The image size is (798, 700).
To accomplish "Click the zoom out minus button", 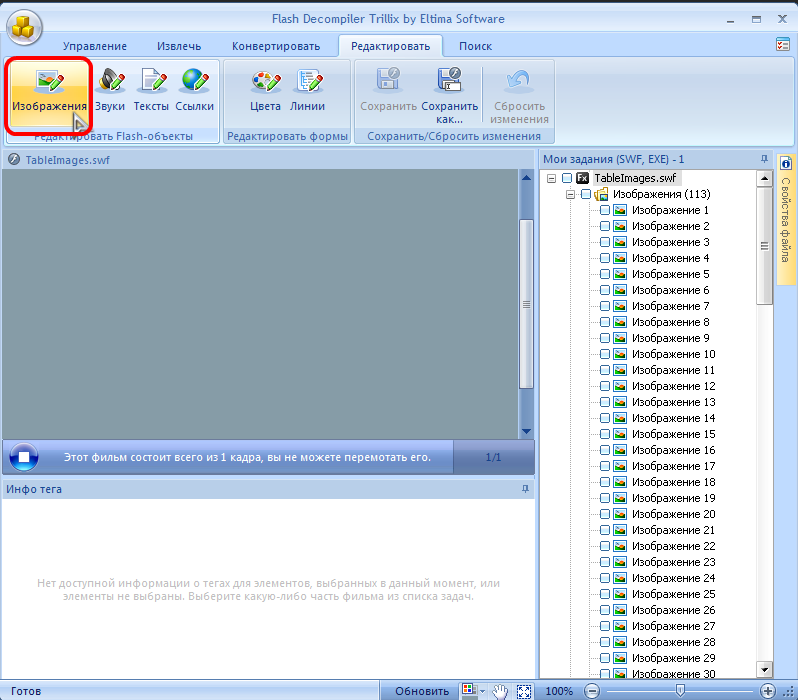I will point(591,691).
